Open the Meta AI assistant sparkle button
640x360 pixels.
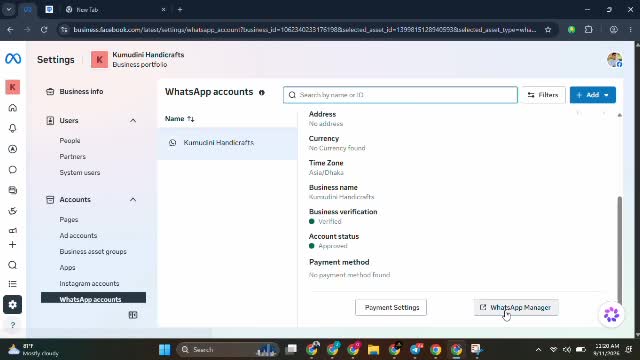(x=611, y=314)
